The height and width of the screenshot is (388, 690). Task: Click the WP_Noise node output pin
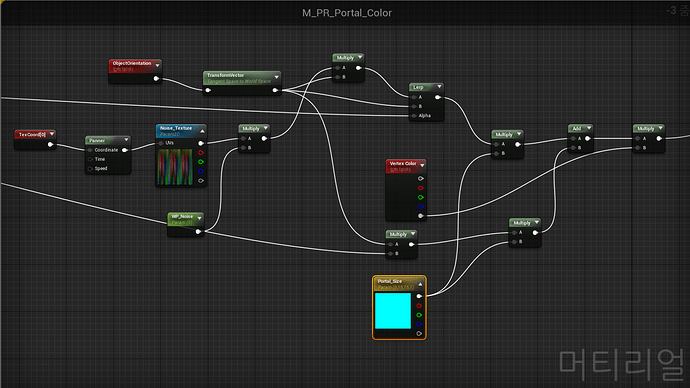pos(198,231)
